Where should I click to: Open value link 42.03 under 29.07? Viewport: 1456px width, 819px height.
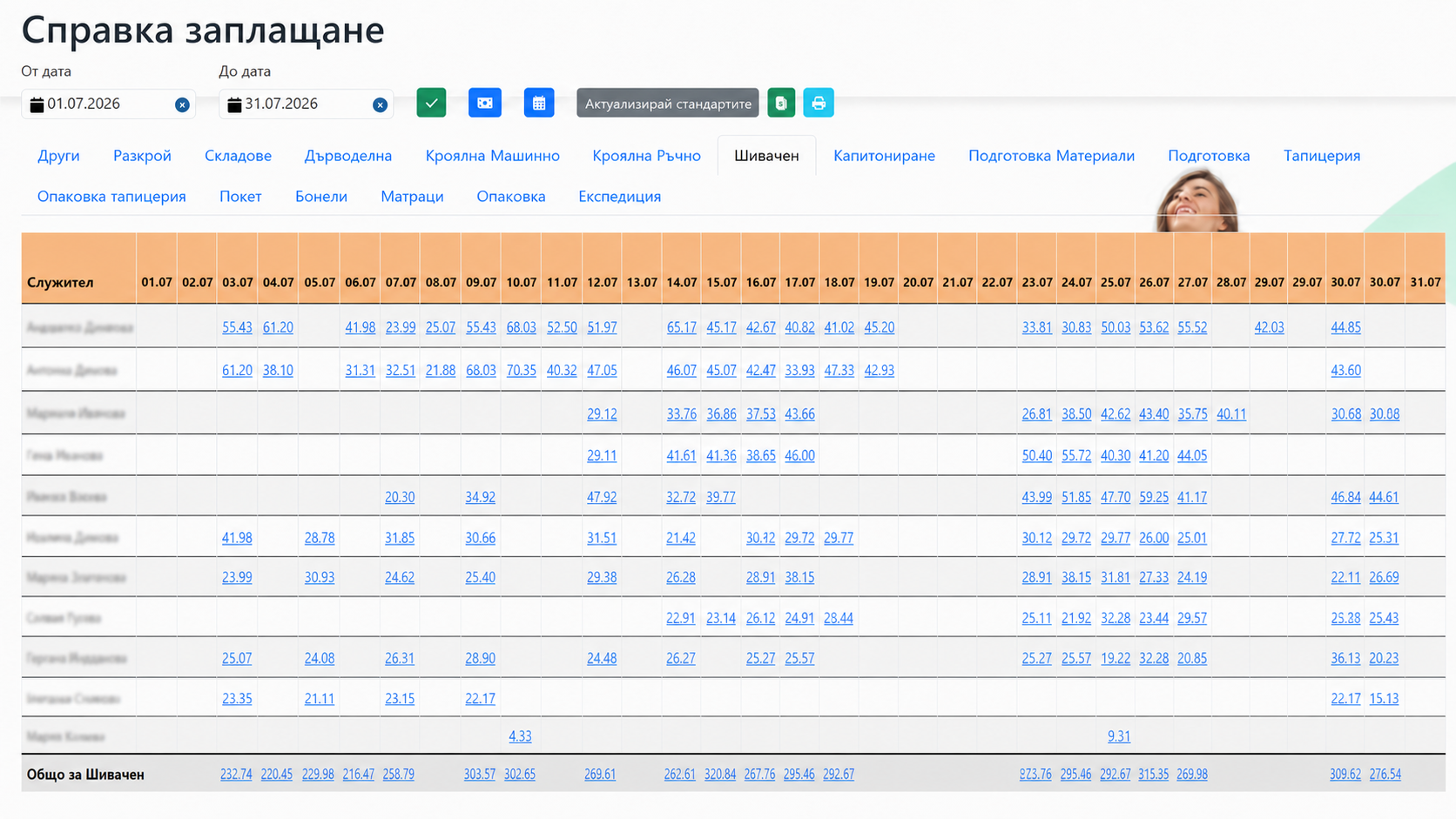coord(1269,328)
